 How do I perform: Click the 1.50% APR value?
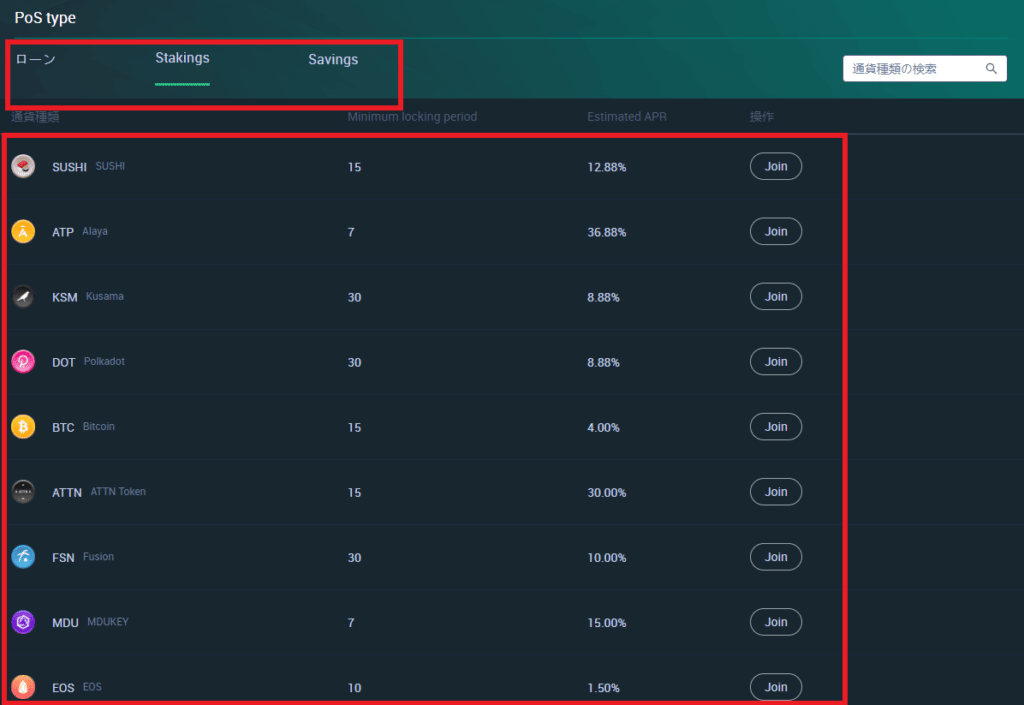(603, 688)
